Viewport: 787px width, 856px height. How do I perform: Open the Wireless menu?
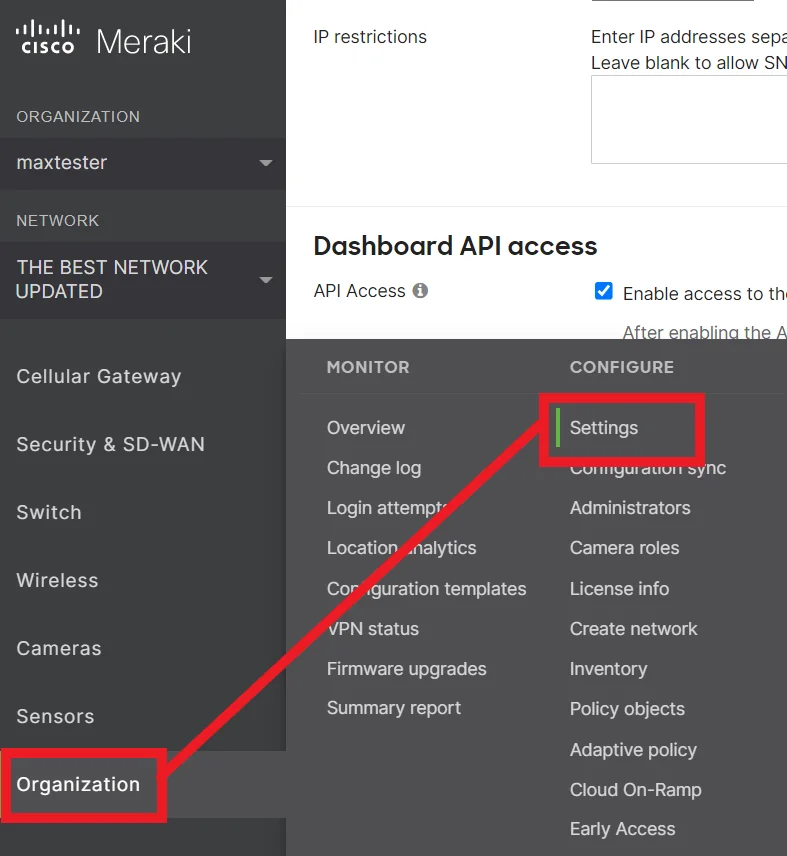point(57,580)
